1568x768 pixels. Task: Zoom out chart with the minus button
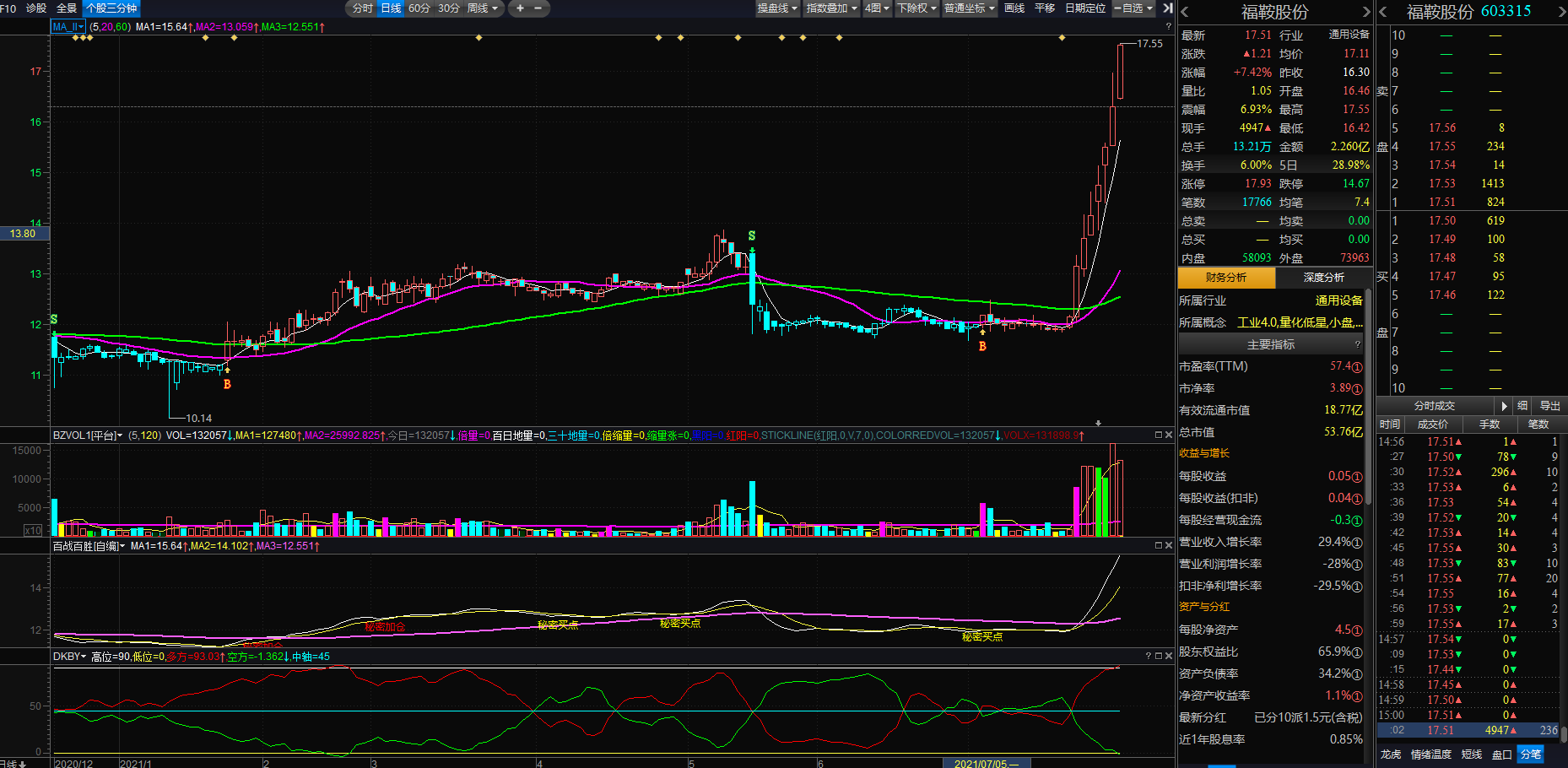(538, 8)
